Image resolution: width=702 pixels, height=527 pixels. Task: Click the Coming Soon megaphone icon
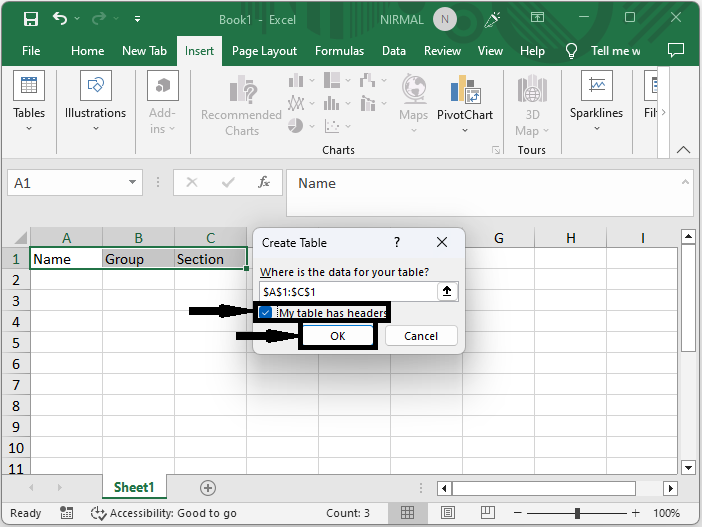(x=492, y=19)
